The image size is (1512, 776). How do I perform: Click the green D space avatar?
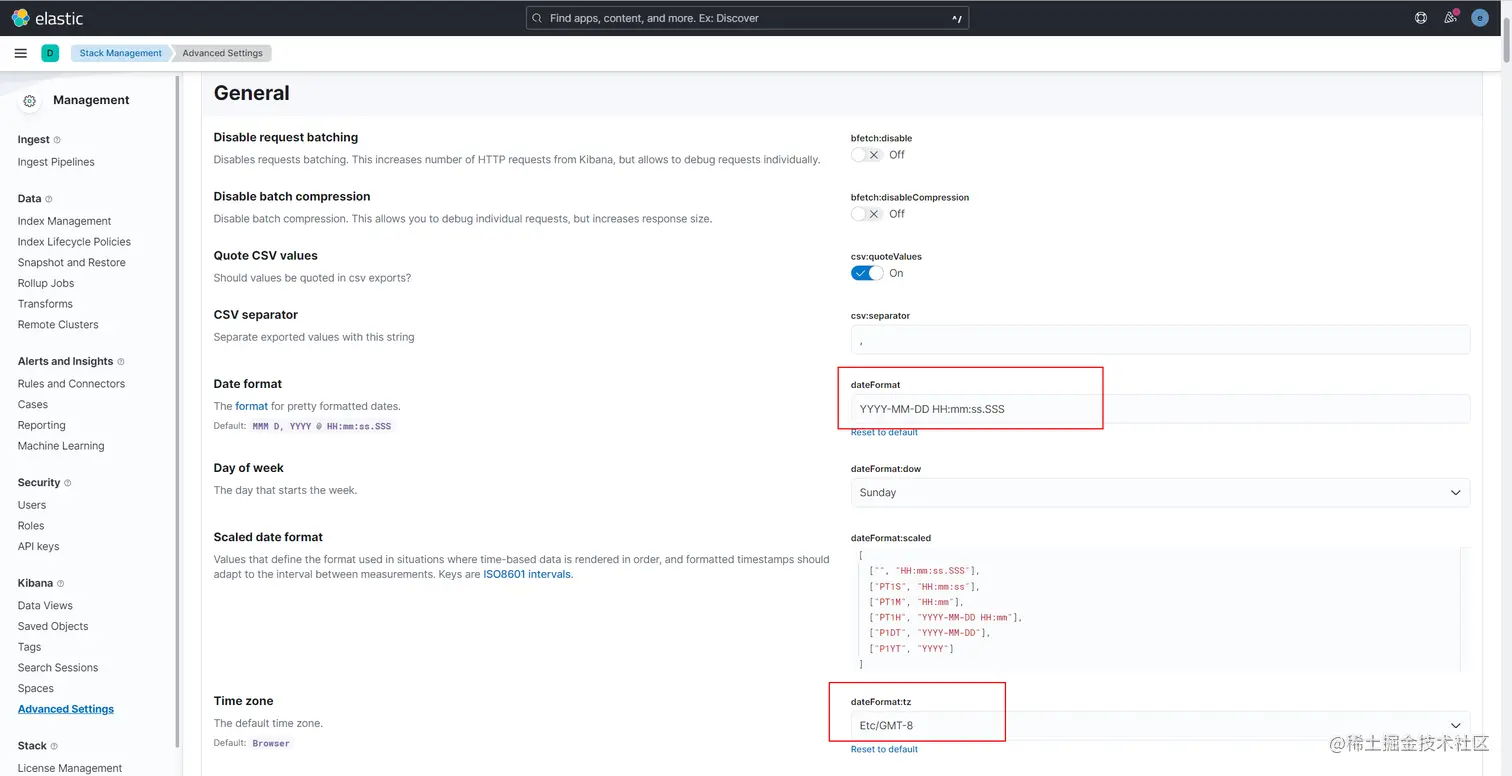[50, 53]
